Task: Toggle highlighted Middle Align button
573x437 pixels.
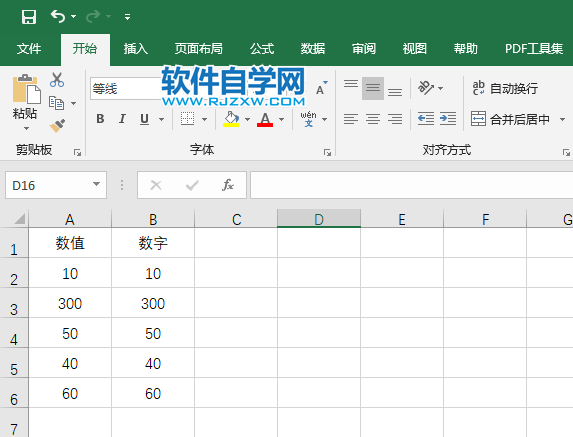Action: 373,88
